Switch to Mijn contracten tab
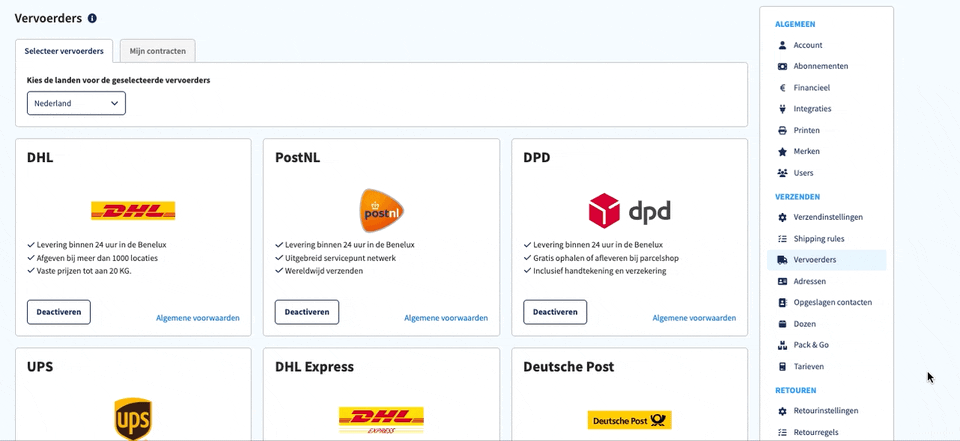Screen dimensions: 960x441 (158, 51)
